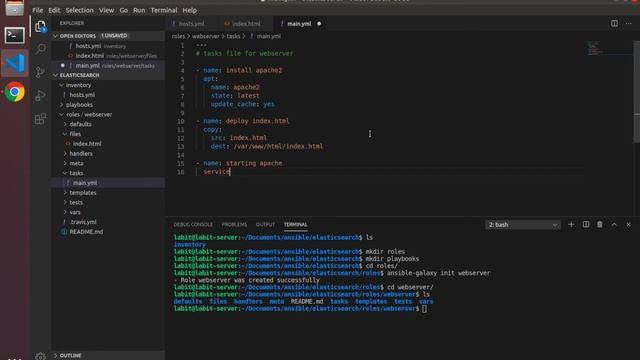The width and height of the screenshot is (640, 360).
Task: Open Google Chrome from the dock
Action: (x=15, y=92)
